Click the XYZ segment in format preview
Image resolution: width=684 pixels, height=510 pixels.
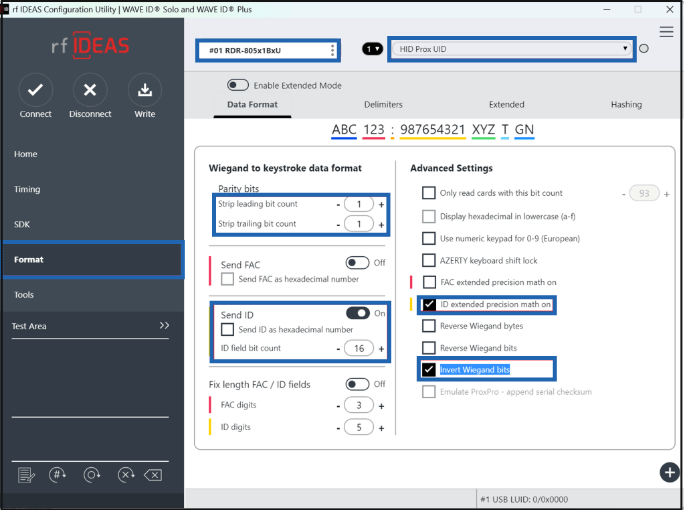click(483, 130)
